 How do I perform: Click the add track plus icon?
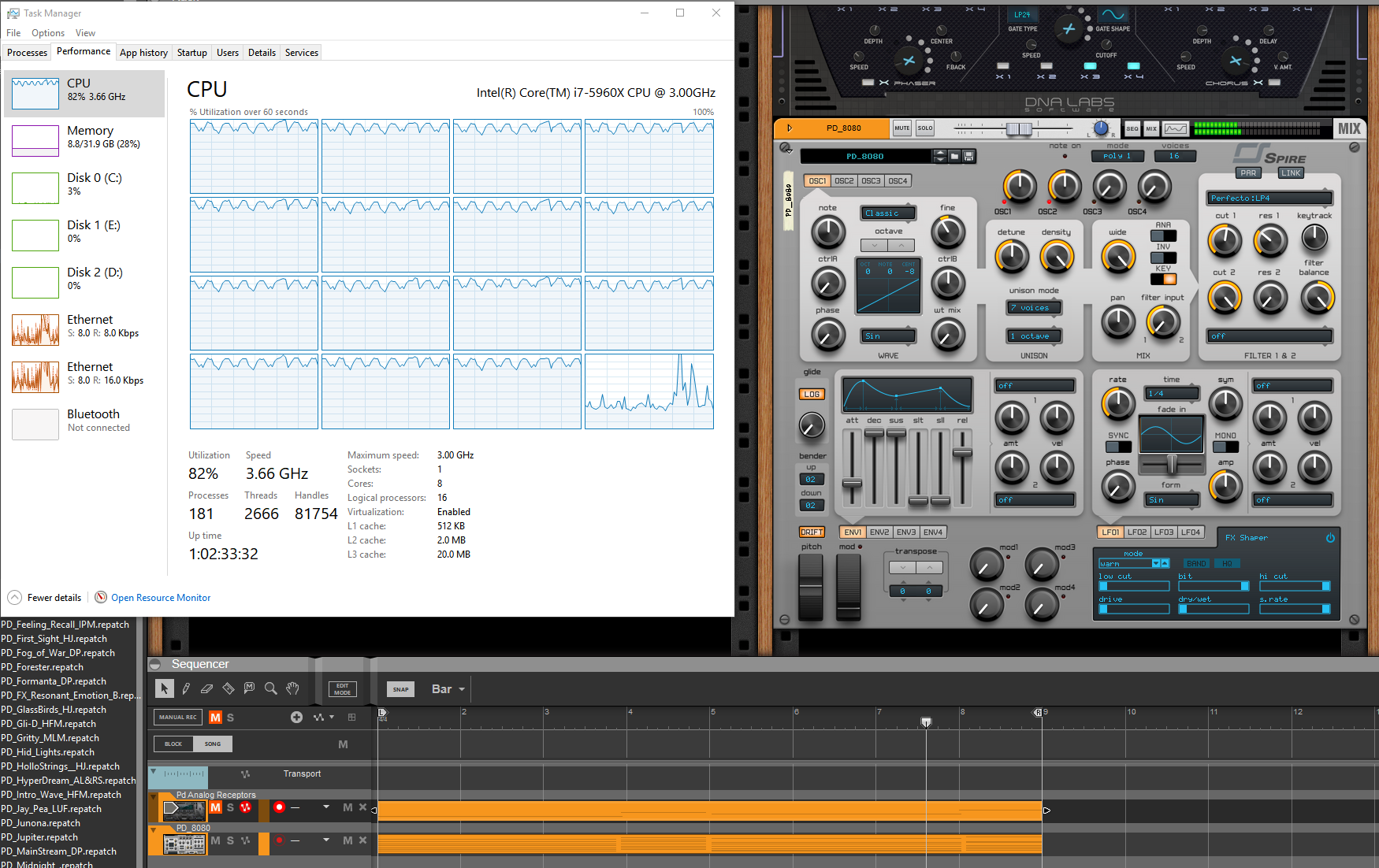[296, 717]
